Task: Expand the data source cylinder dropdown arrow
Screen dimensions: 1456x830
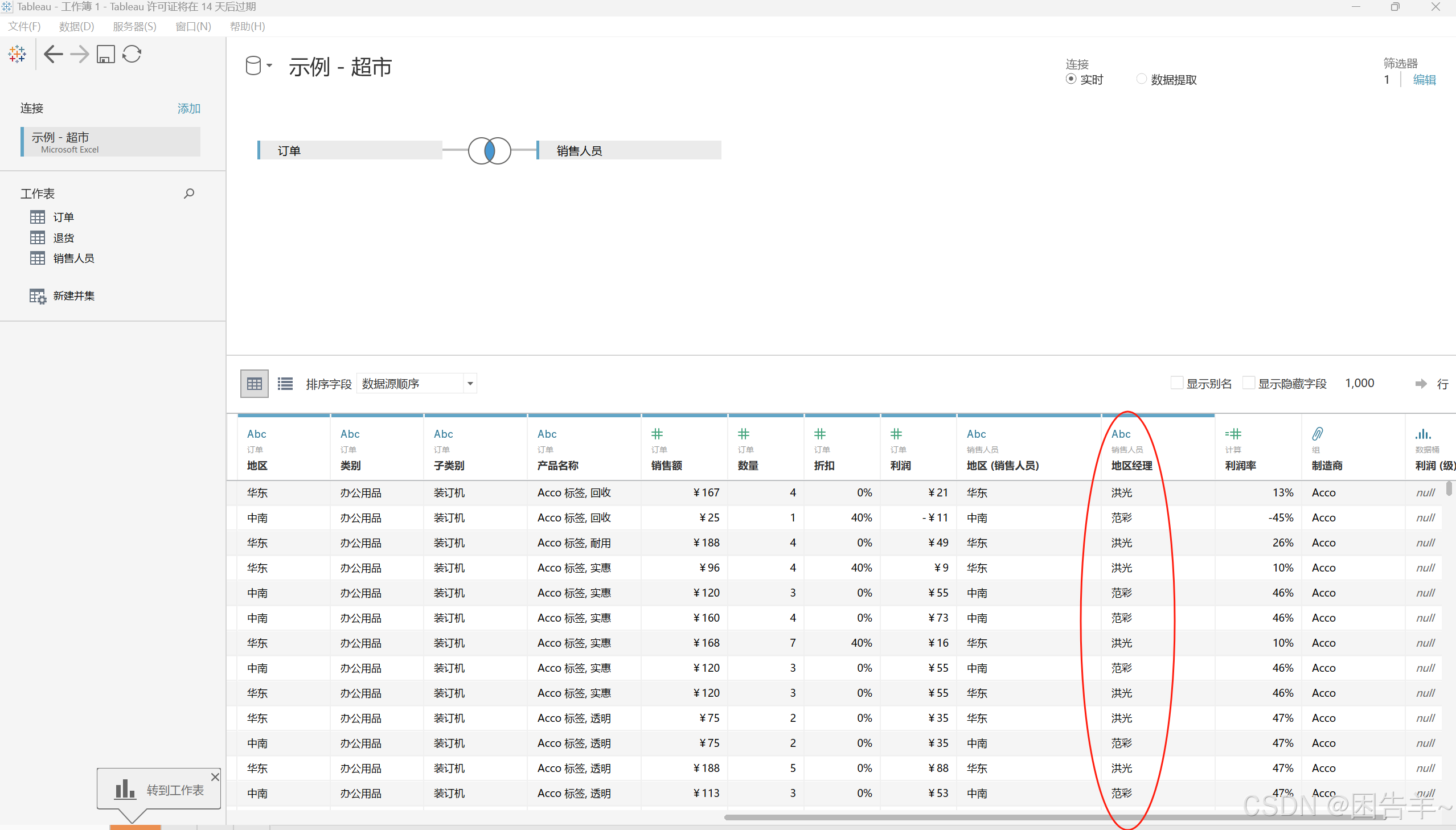Action: pos(270,65)
